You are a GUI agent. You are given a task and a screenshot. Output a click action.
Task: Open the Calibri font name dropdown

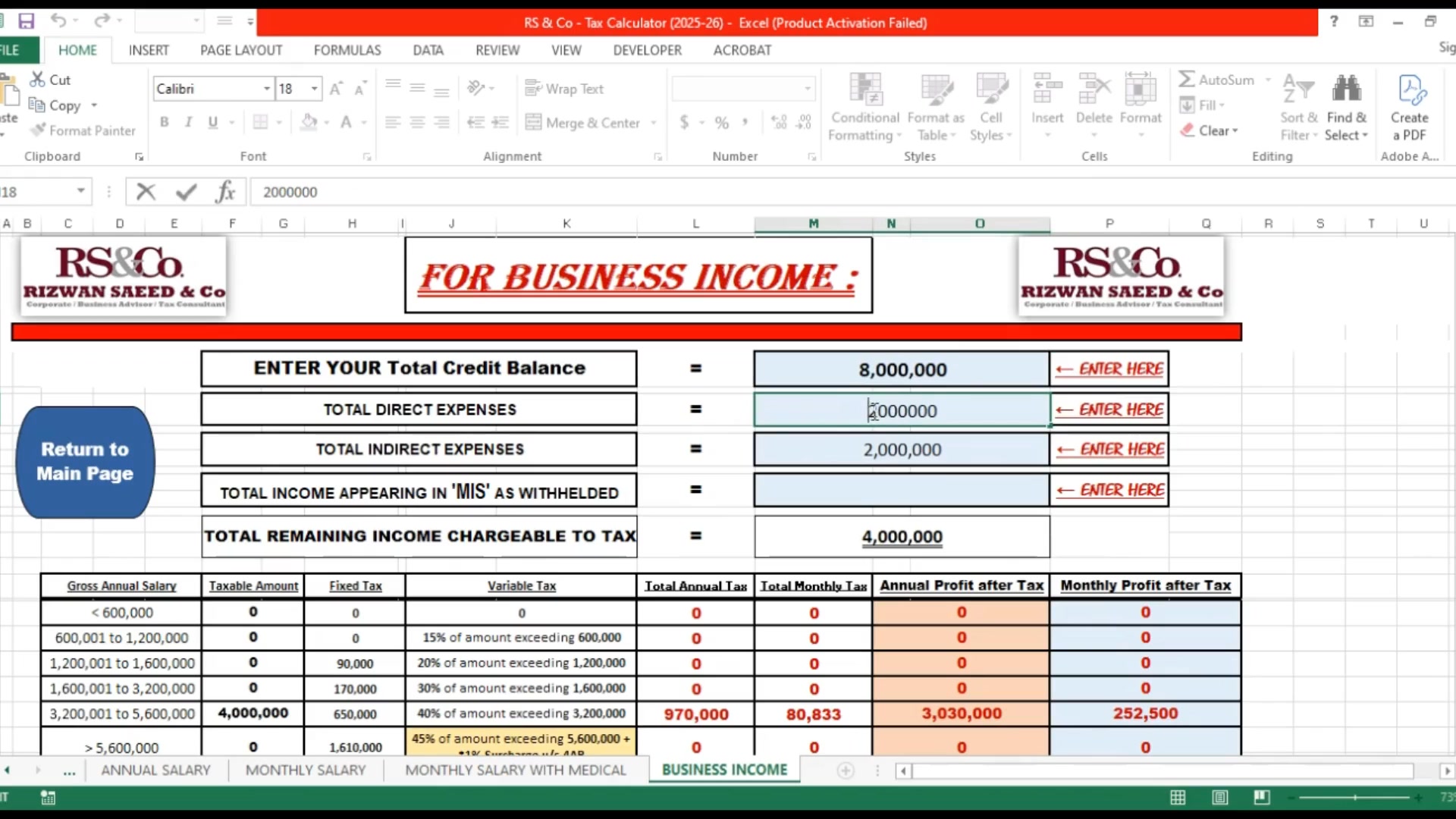267,89
